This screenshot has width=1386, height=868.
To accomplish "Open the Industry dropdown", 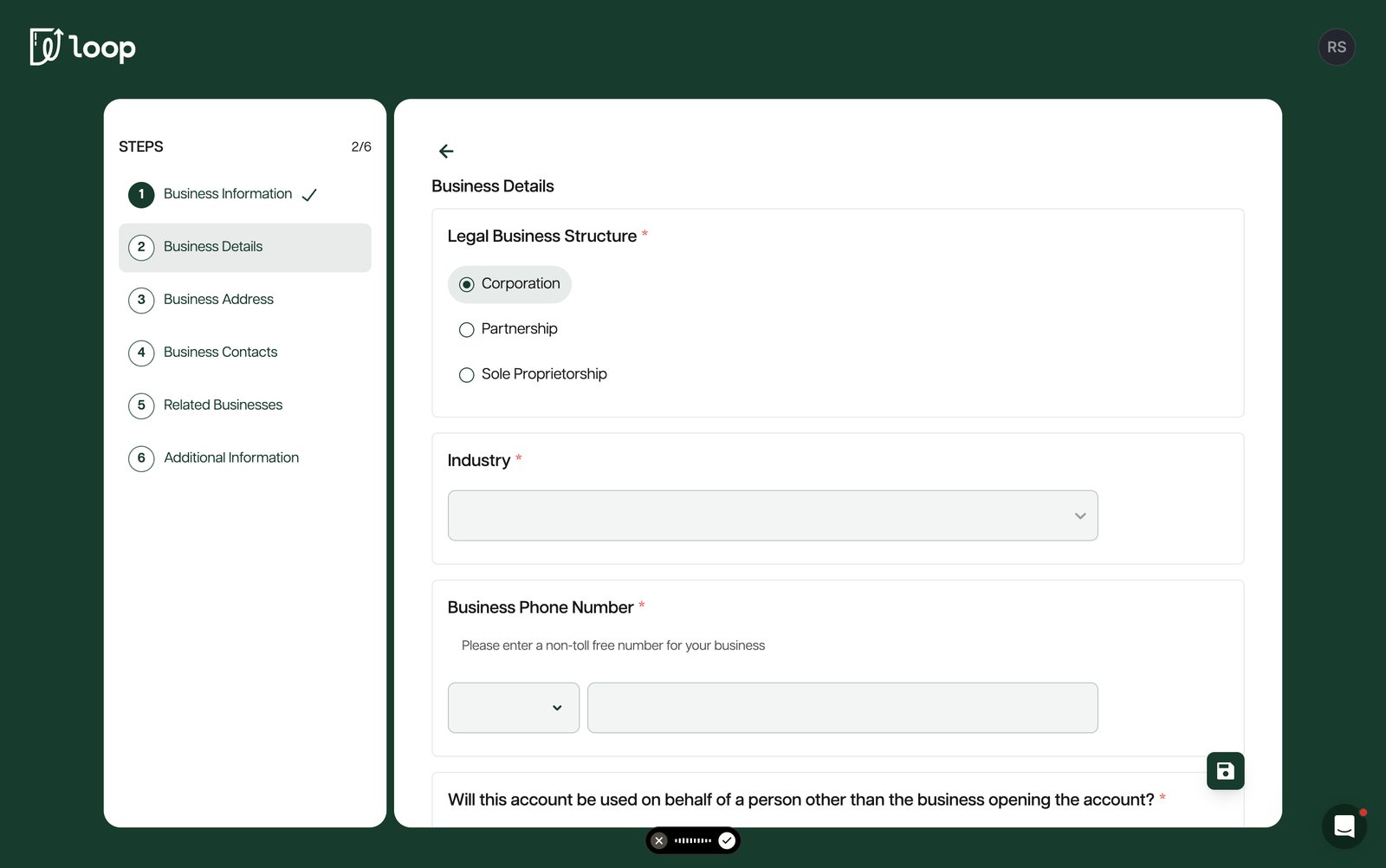I will pos(773,515).
